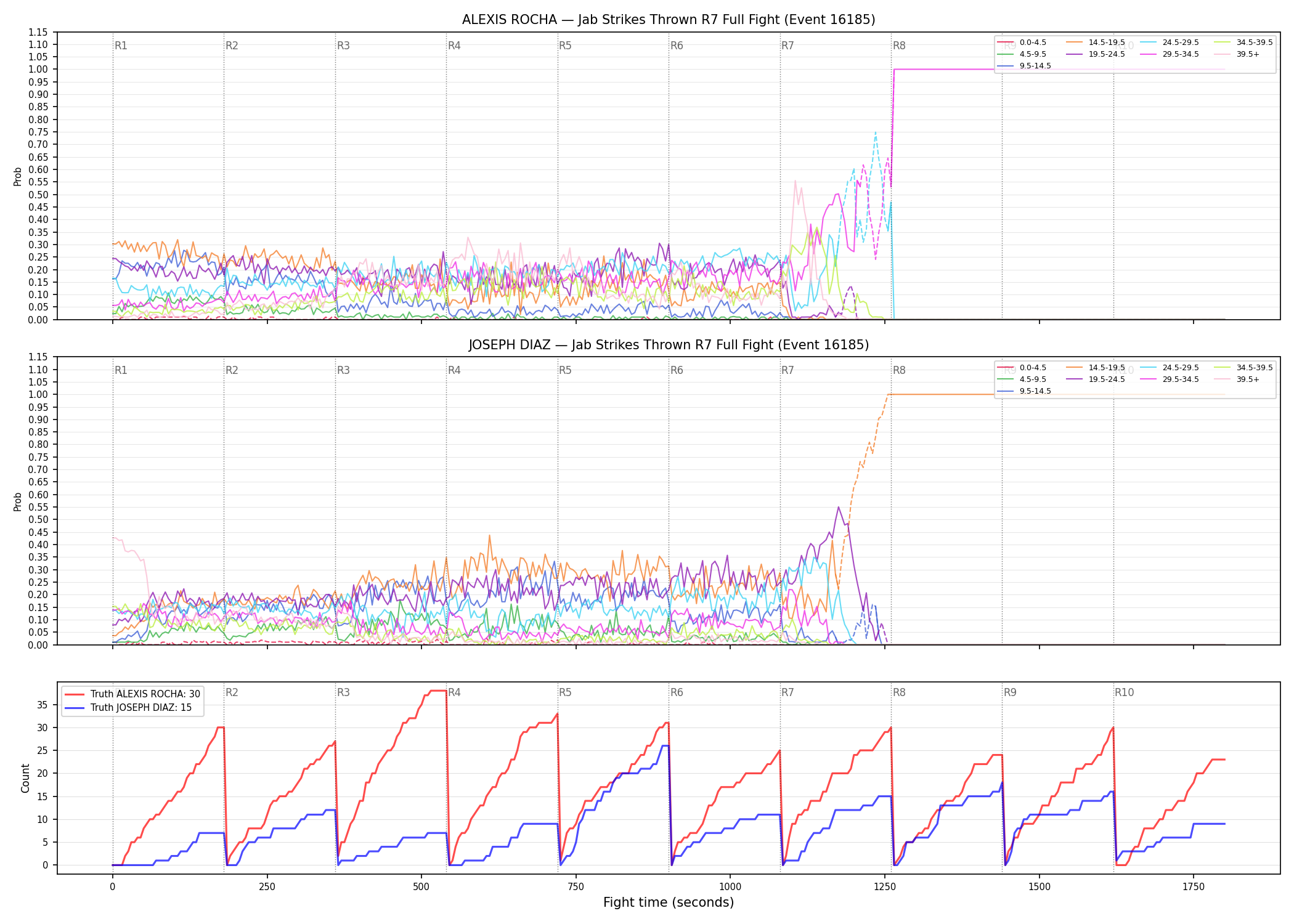Image resolution: width=1294 pixels, height=924 pixels.
Task: Click '35' tick on Count axis
Action: 43,705
